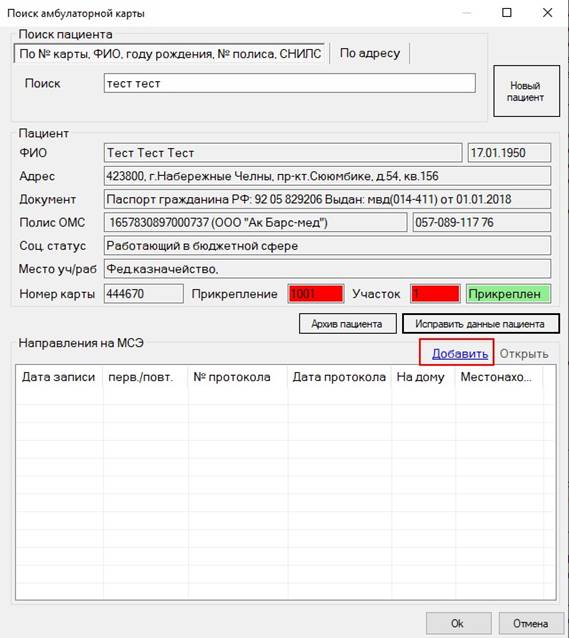Screen dimensions: 569x638
Task: Click the 'Дата протокола' column header
Action: tap(339, 377)
